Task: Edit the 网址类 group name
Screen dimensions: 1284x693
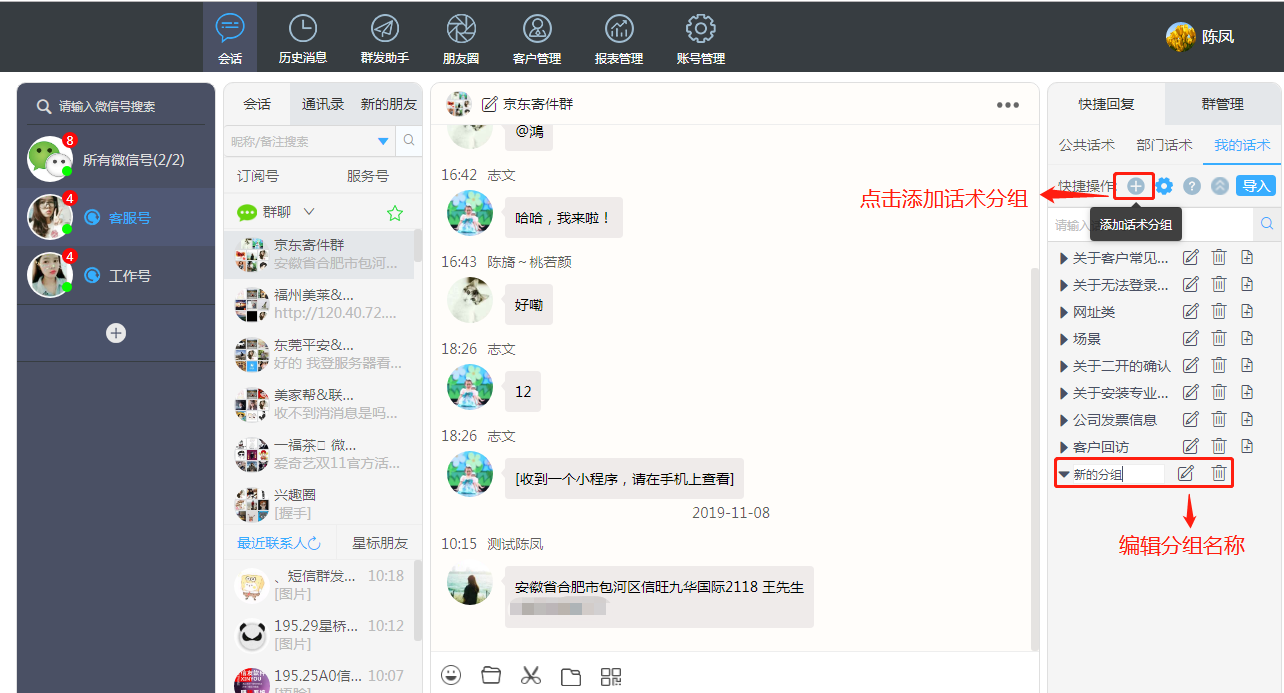Action: [1190, 312]
